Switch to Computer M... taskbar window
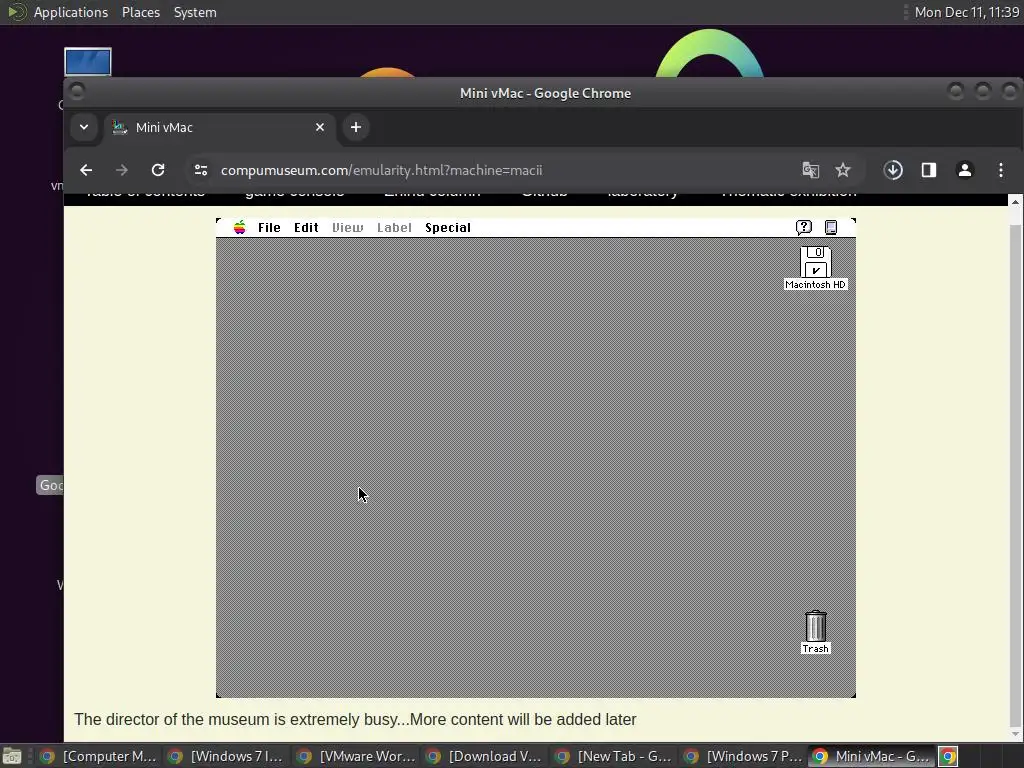 97,756
